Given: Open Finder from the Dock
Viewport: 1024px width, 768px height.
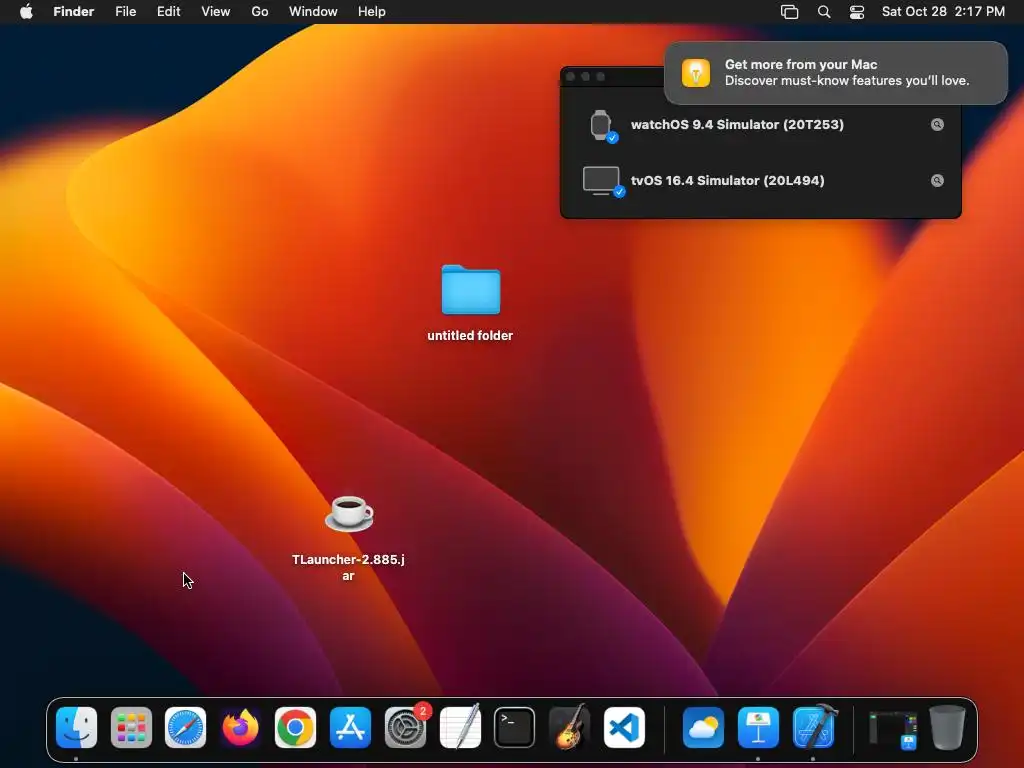Looking at the screenshot, I should 76,728.
